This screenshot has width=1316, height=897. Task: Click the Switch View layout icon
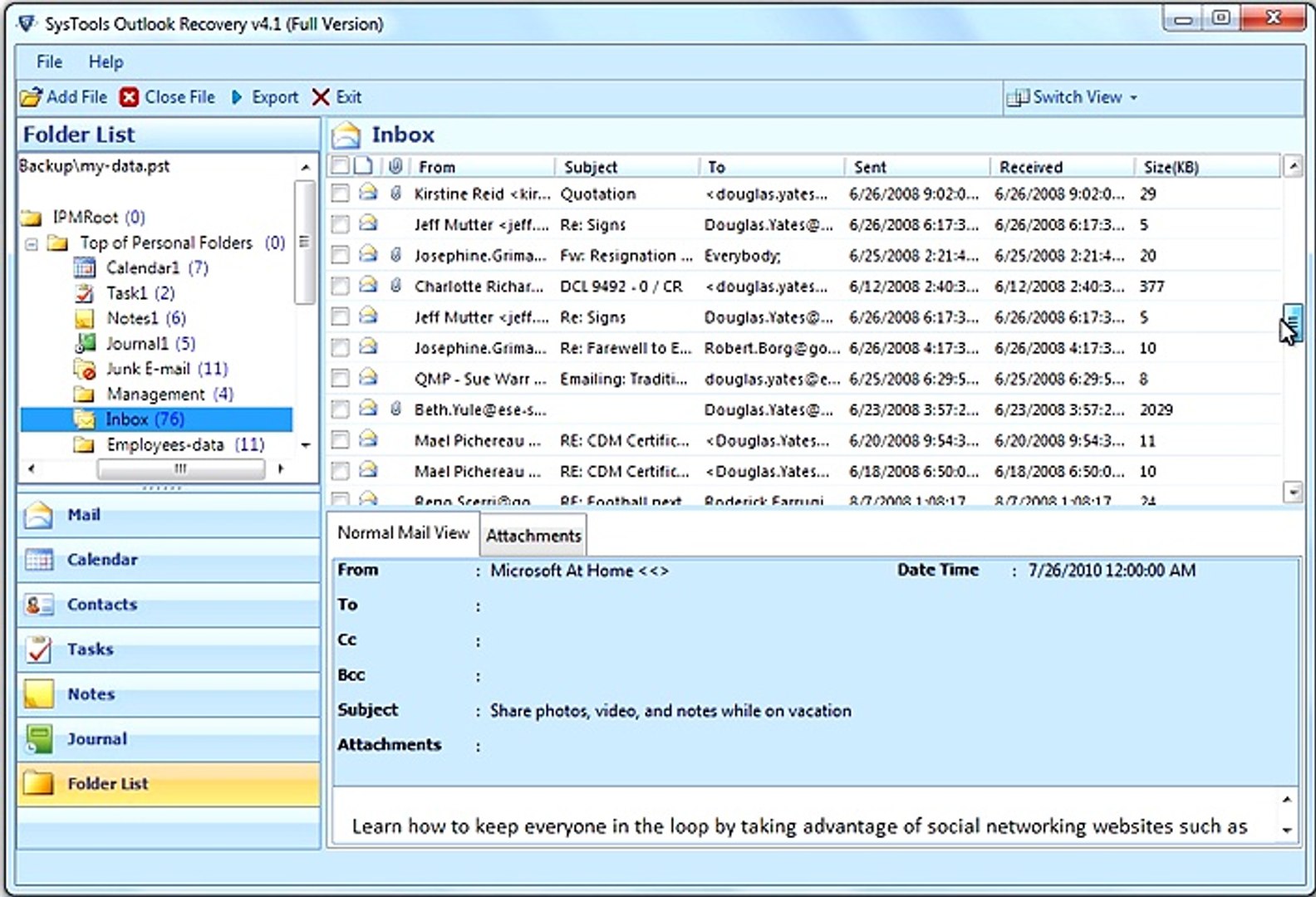pos(1018,97)
